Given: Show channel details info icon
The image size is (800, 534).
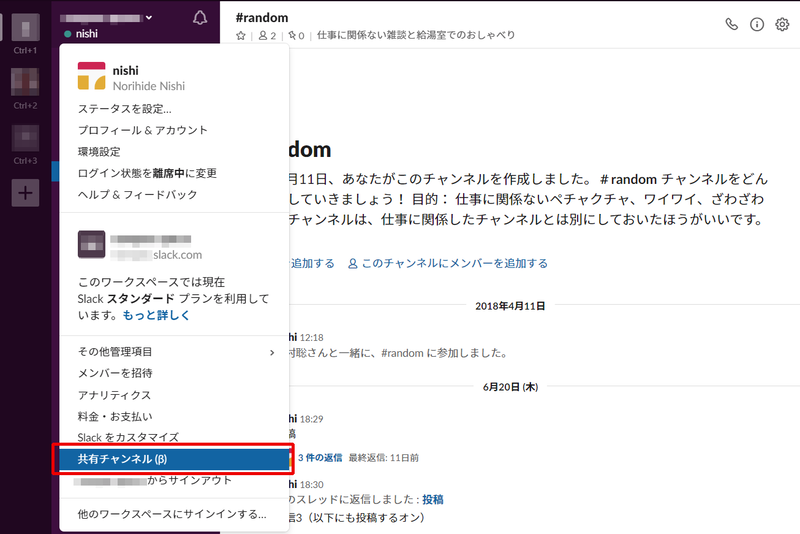Looking at the screenshot, I should (757, 24).
